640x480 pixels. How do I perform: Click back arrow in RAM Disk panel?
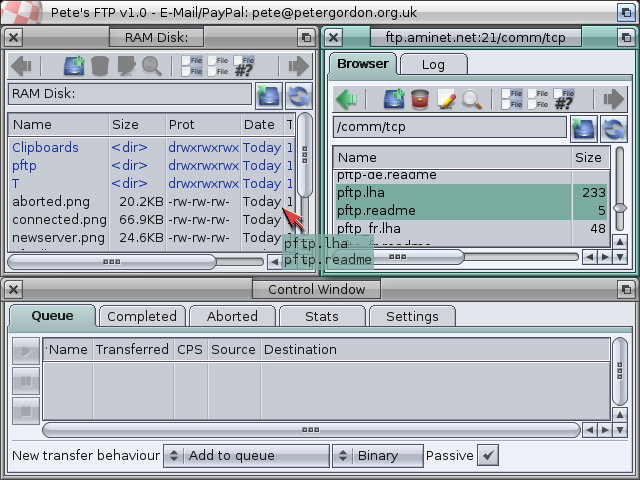tap(21, 66)
